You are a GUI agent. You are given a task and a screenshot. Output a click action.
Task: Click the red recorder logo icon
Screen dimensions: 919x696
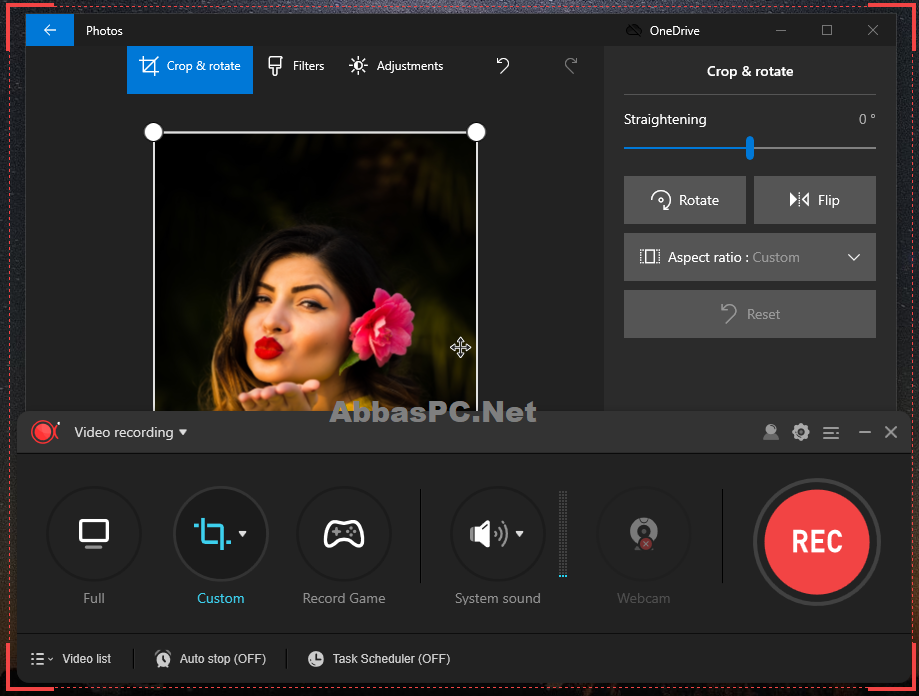(45, 432)
